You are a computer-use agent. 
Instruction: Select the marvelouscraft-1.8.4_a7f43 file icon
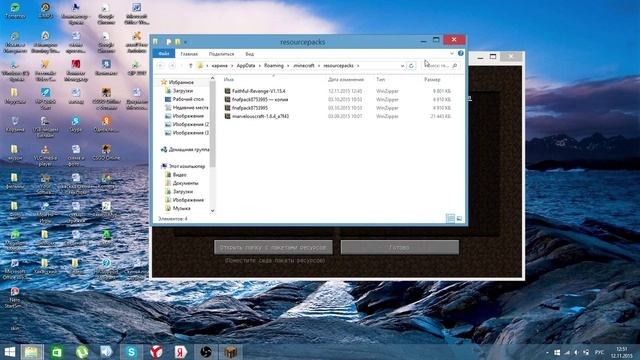[227, 116]
